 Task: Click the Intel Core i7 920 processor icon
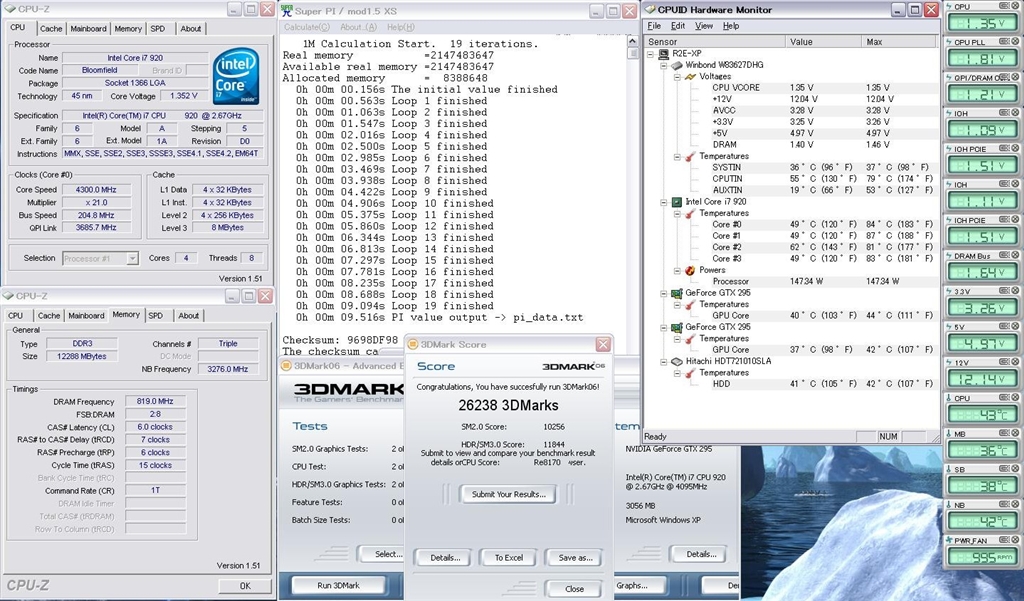[677, 202]
